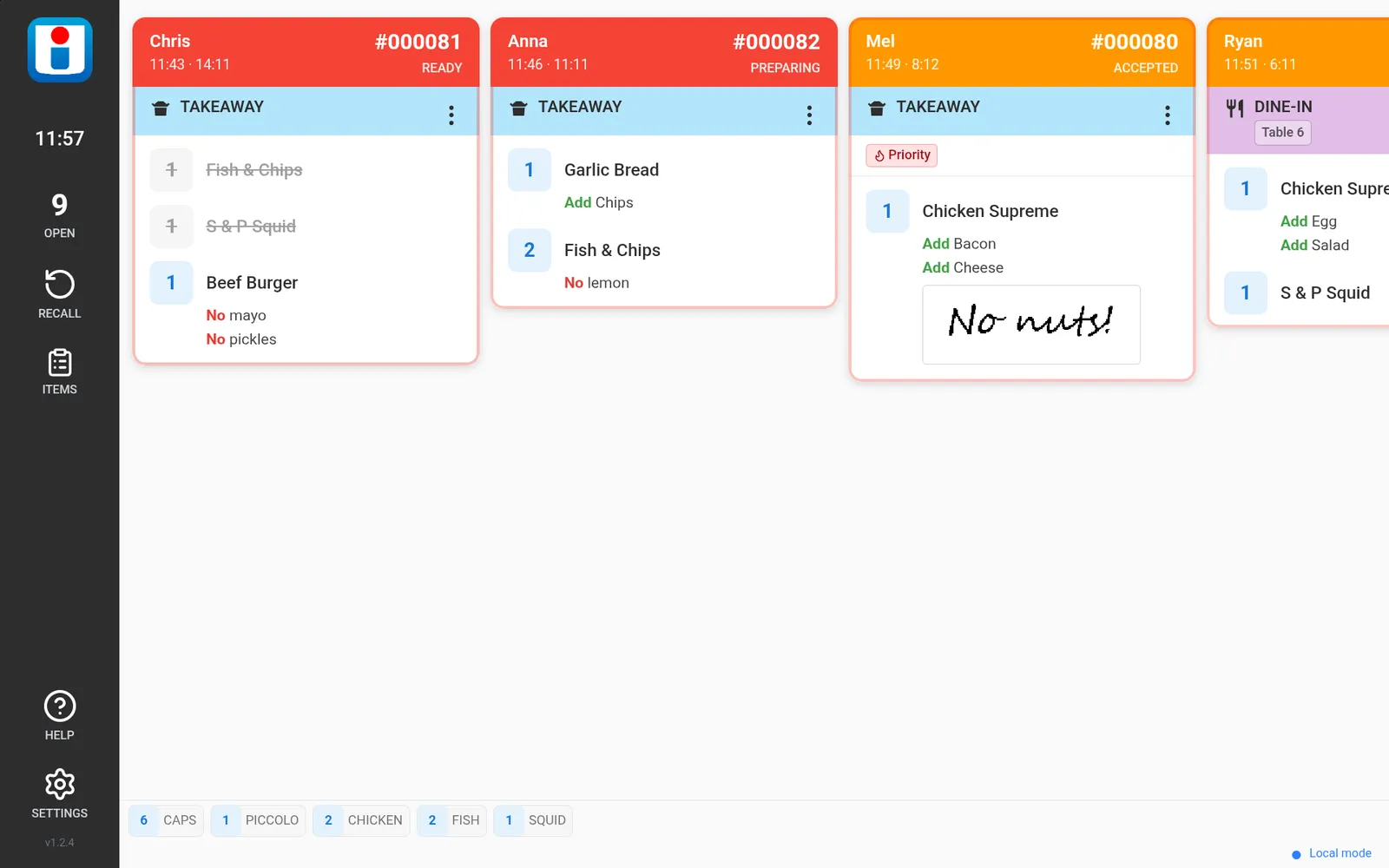Click the red header of Anna's order #000082
Screen dimensions: 1389x868
664,52
